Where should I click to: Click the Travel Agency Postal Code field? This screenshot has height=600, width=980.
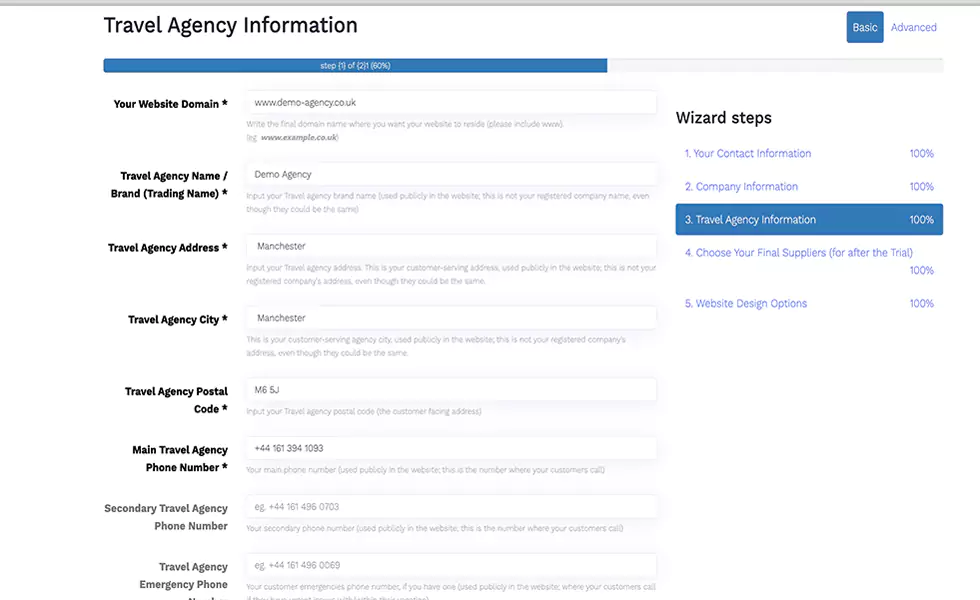tap(450, 390)
